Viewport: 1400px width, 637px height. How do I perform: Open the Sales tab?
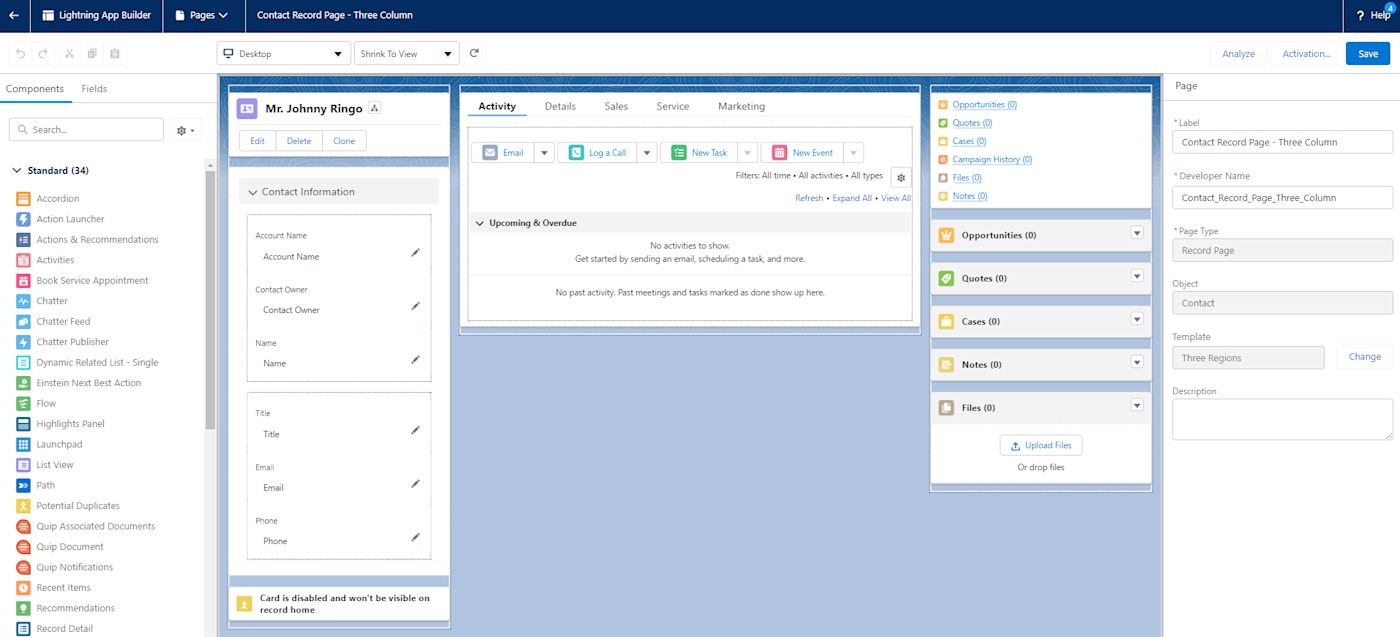(616, 106)
